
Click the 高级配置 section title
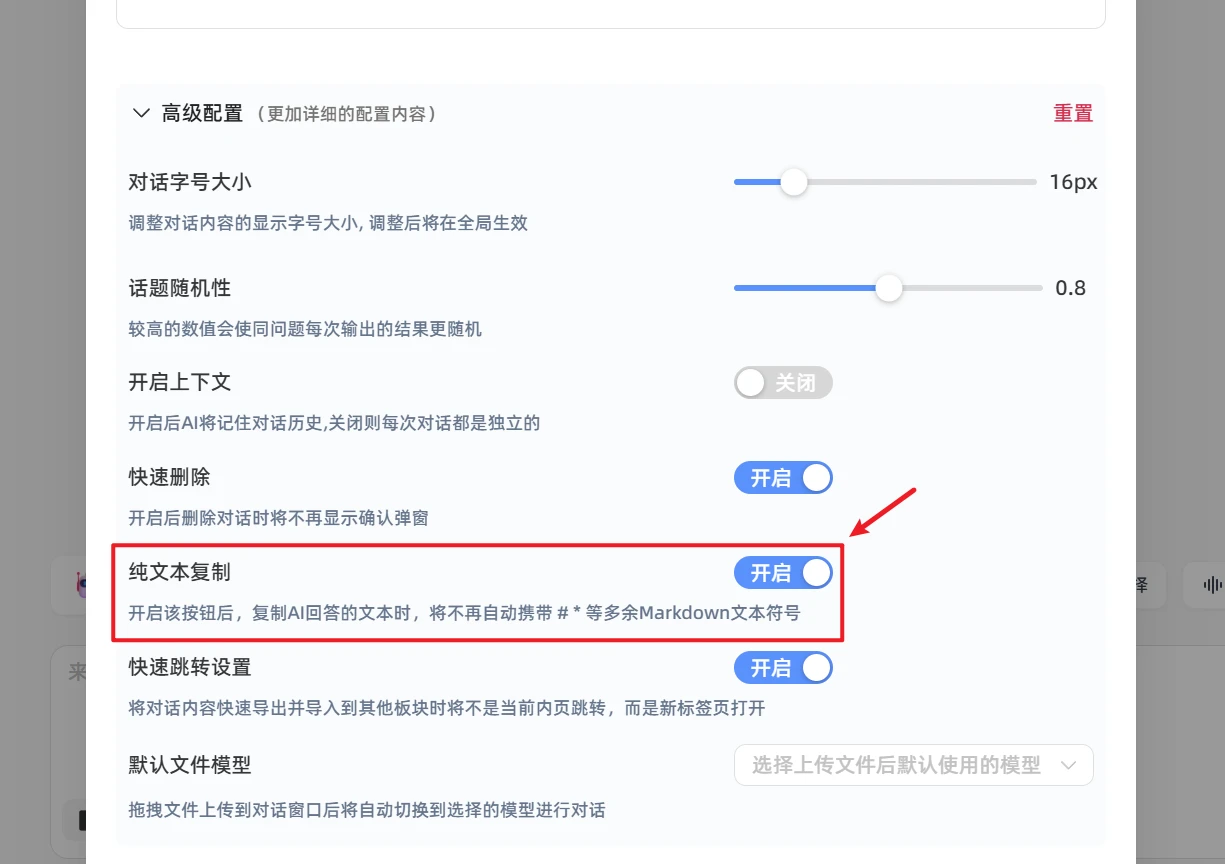pos(202,114)
